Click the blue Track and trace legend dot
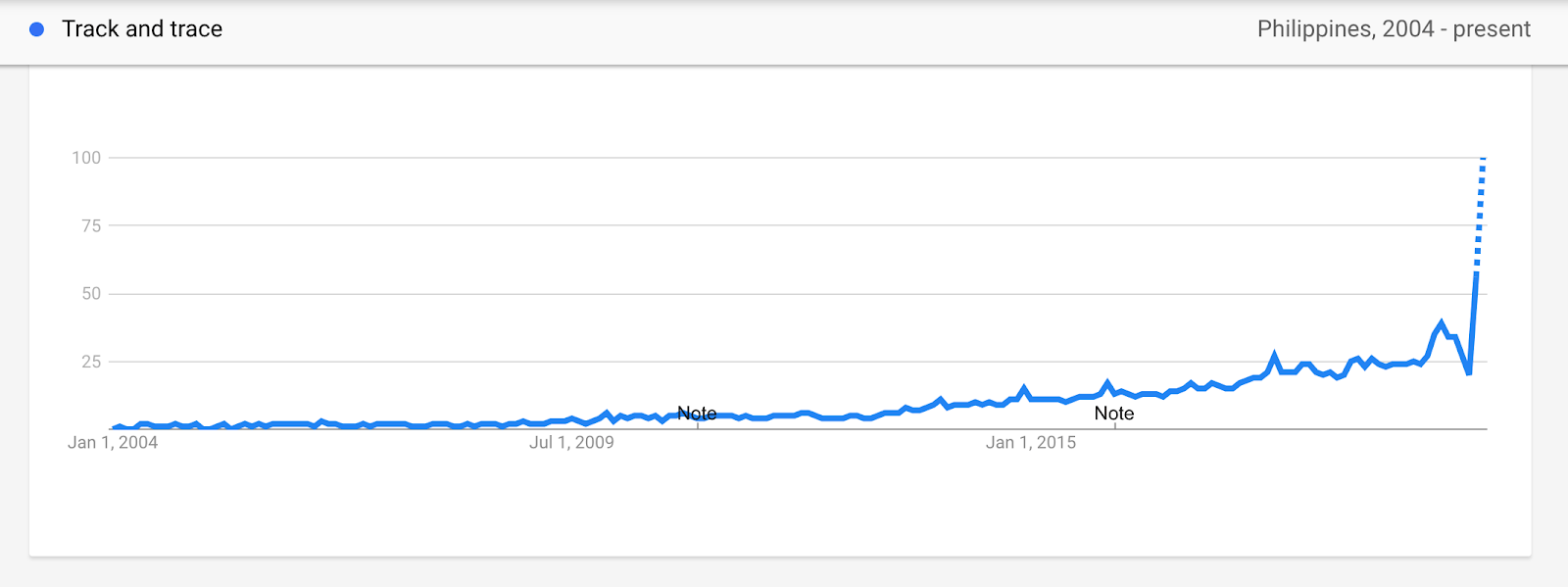 37,29
